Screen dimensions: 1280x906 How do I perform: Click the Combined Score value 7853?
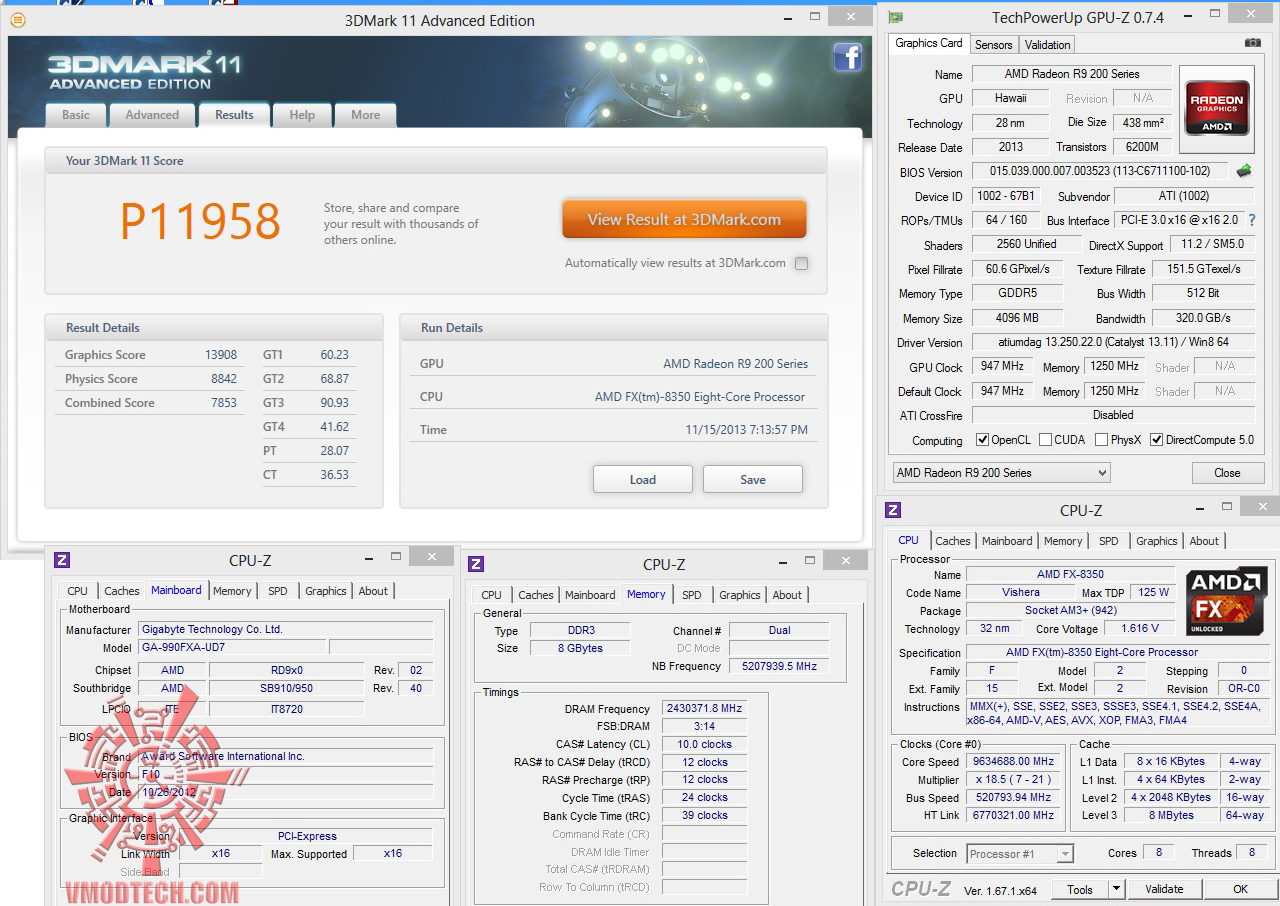[x=223, y=403]
